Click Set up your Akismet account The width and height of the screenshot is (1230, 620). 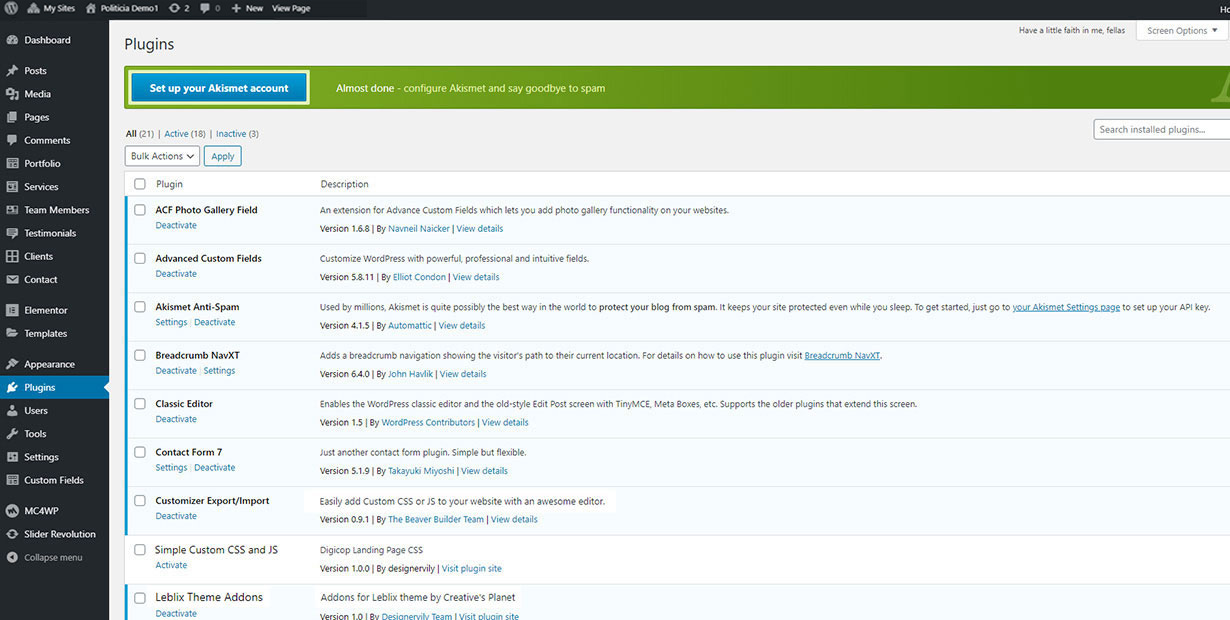219,88
